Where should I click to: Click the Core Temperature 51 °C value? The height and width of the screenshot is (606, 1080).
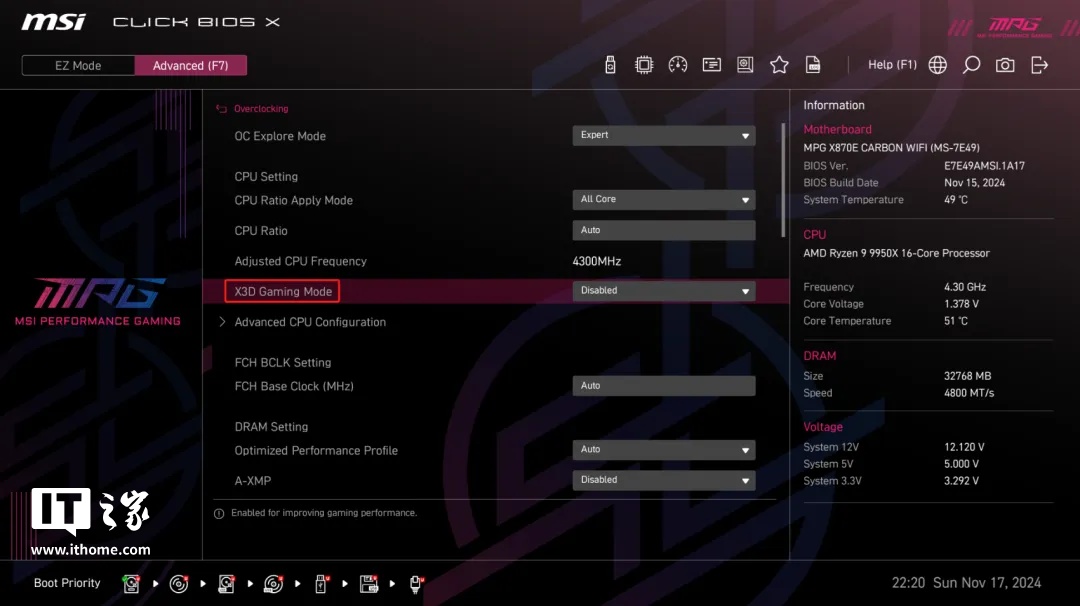955,321
